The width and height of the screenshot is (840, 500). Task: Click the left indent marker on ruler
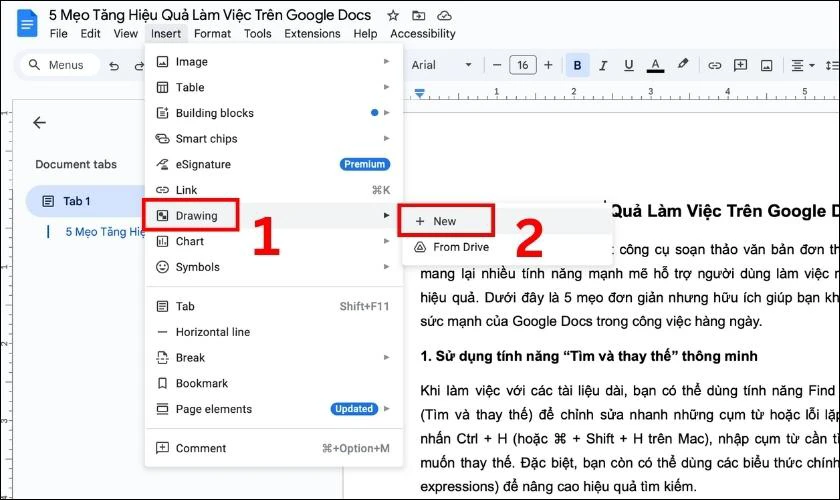tap(419, 94)
